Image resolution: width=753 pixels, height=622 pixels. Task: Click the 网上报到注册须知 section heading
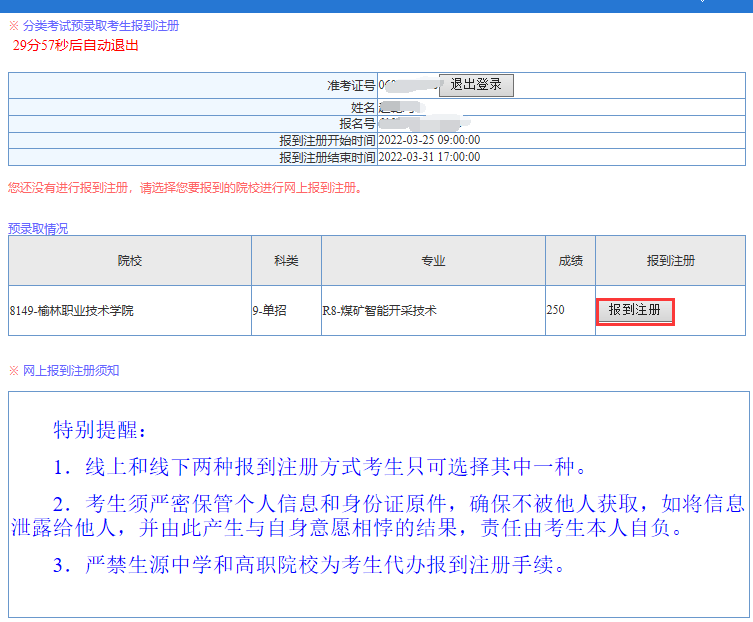(x=70, y=371)
